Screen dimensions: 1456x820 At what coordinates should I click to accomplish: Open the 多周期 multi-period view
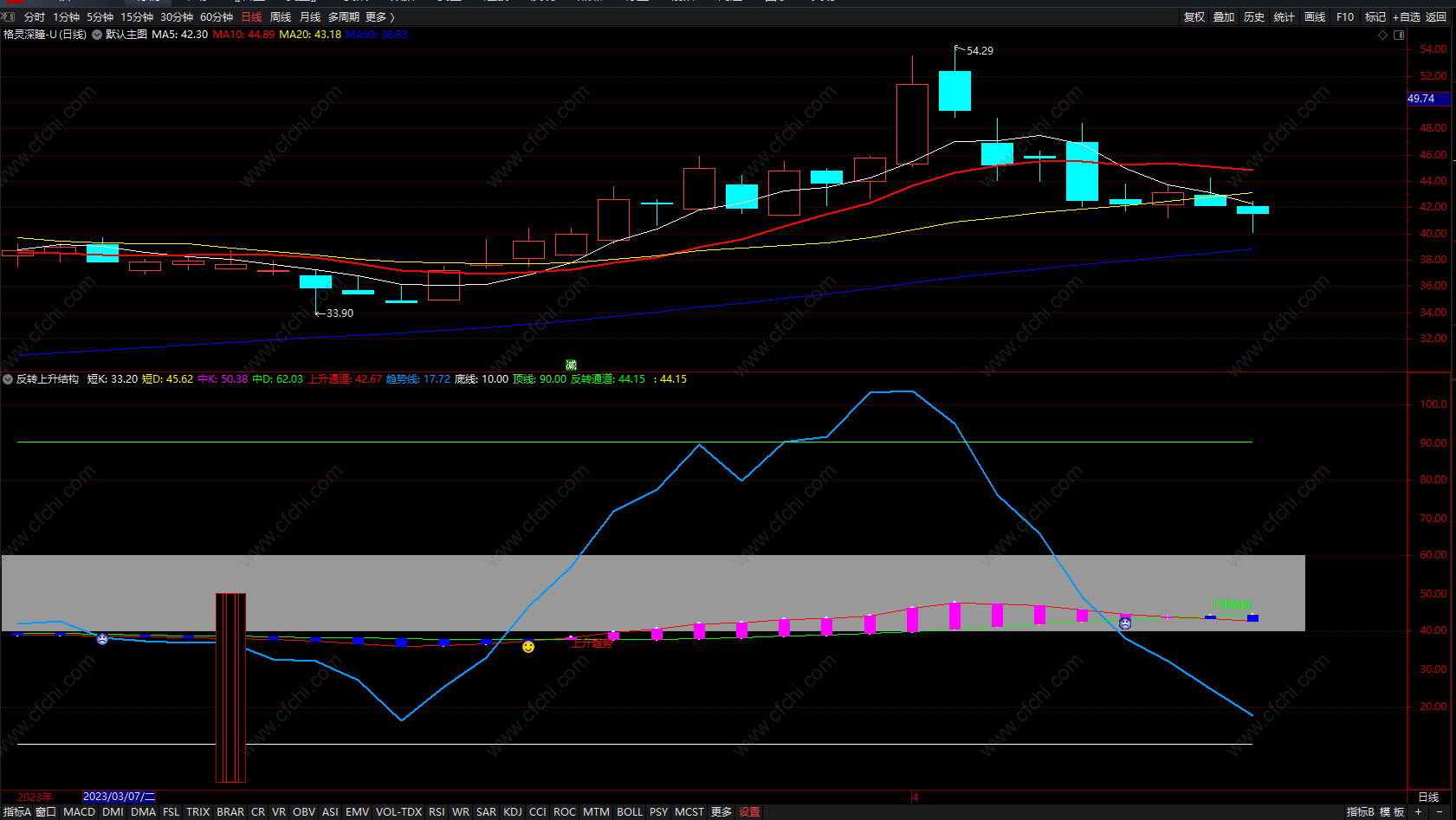343,17
